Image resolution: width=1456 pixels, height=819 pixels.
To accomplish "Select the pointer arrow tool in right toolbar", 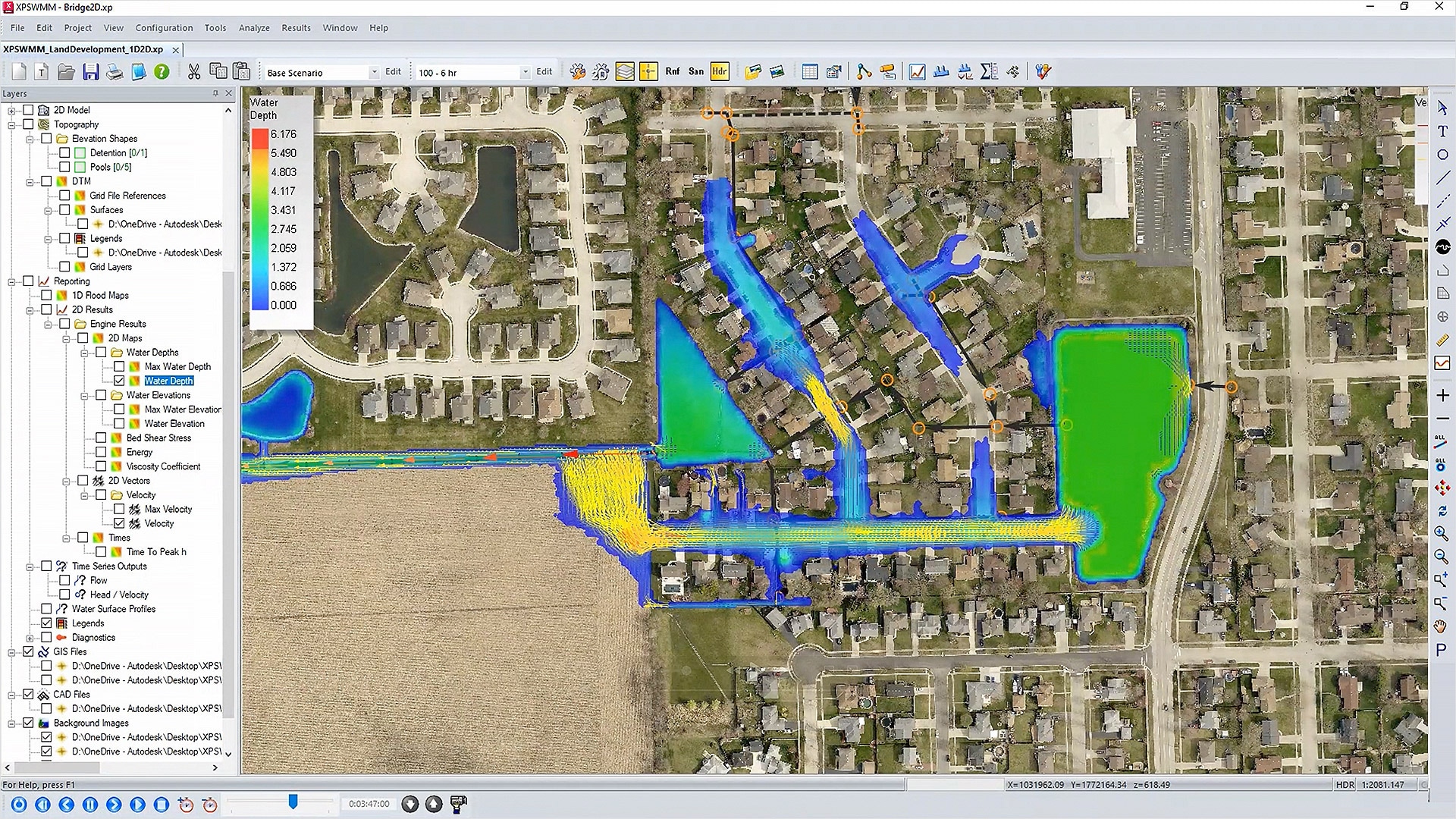I will point(1442,108).
